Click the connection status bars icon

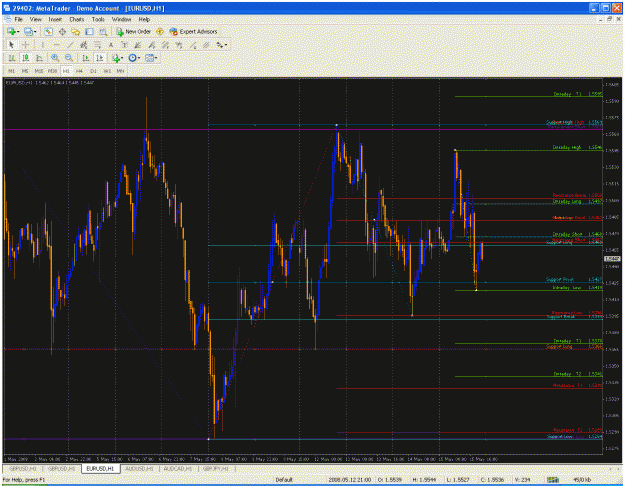pos(552,480)
